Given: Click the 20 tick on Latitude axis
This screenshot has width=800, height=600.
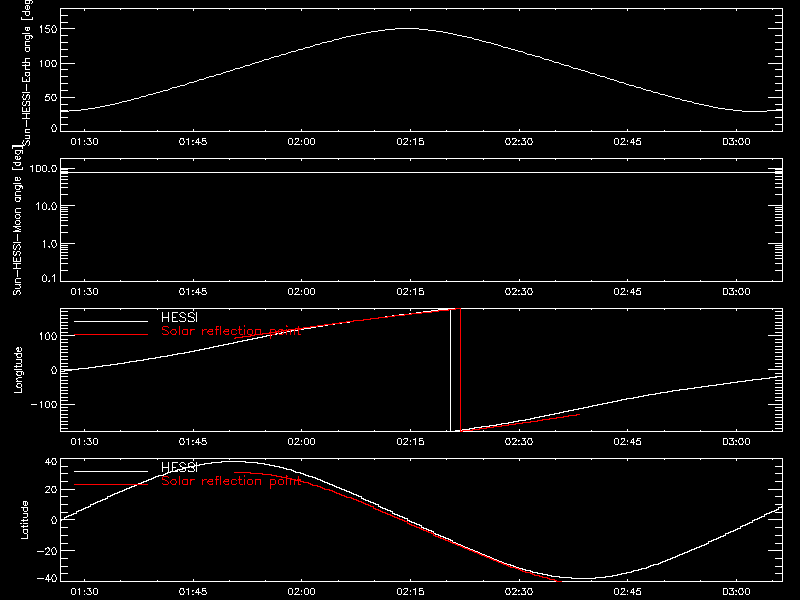Looking at the screenshot, I should click(51, 489).
